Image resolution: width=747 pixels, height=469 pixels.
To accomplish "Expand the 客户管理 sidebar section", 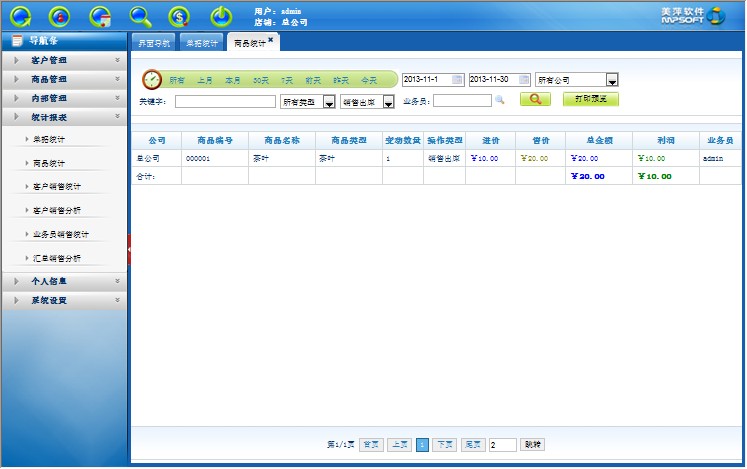I will point(65,60).
